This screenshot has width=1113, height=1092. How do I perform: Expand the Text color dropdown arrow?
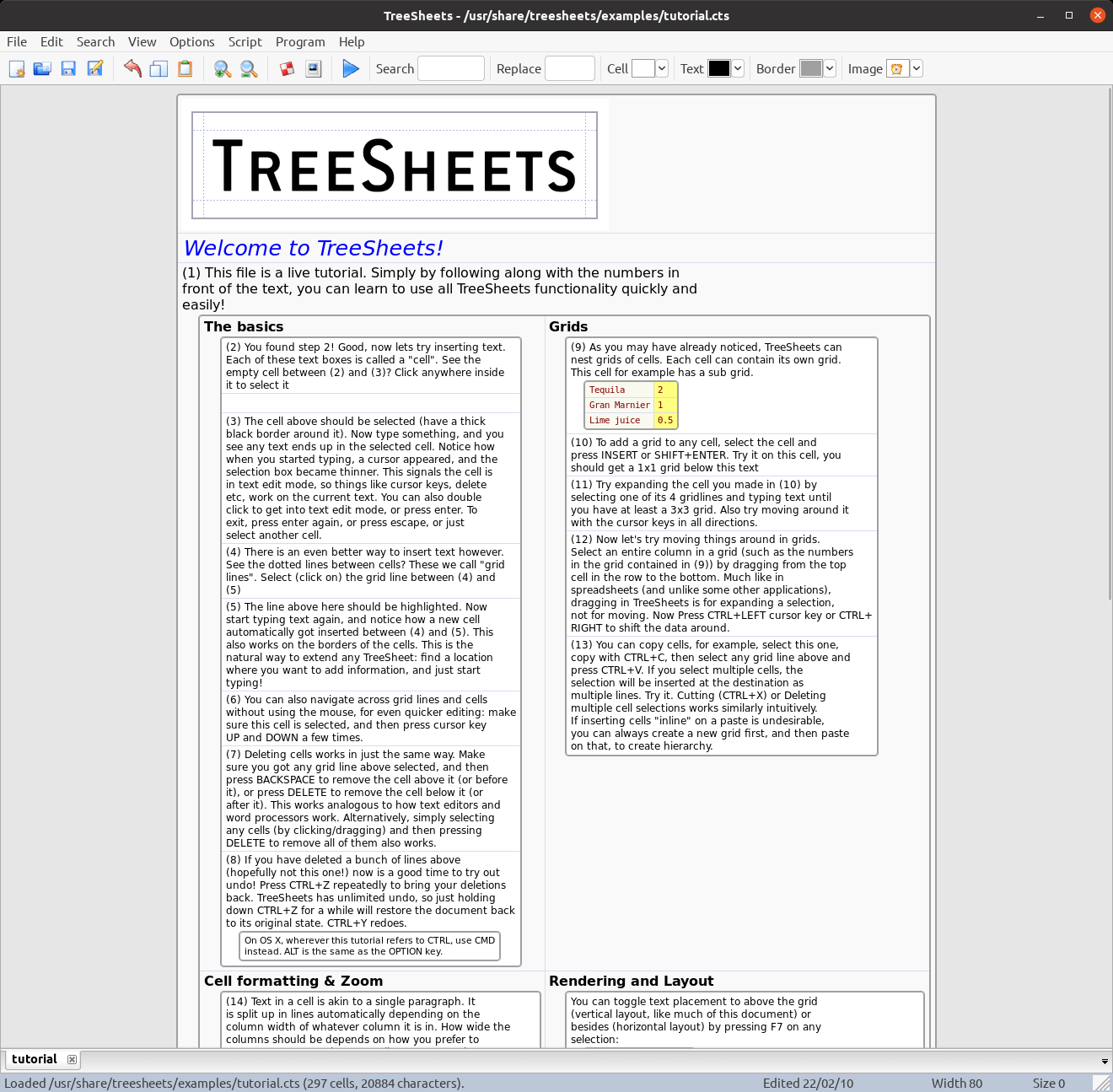pos(738,69)
